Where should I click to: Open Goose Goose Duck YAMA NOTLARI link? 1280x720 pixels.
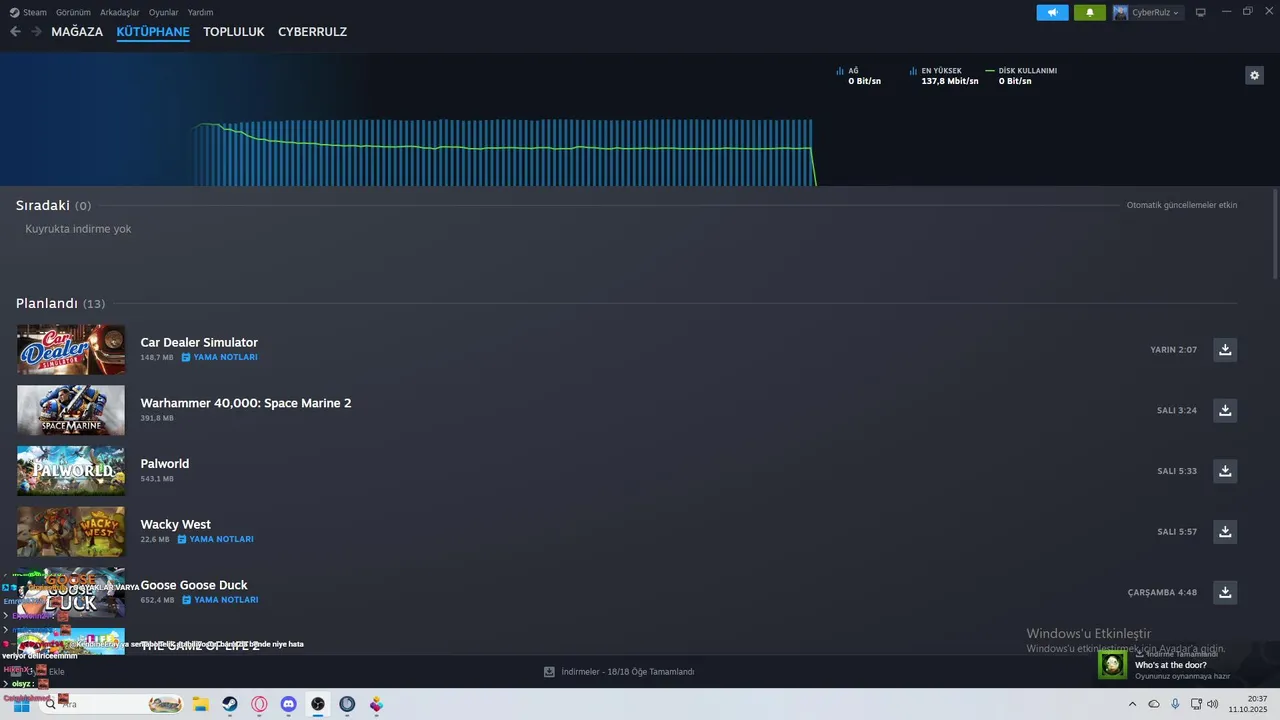pyautogui.click(x=220, y=600)
